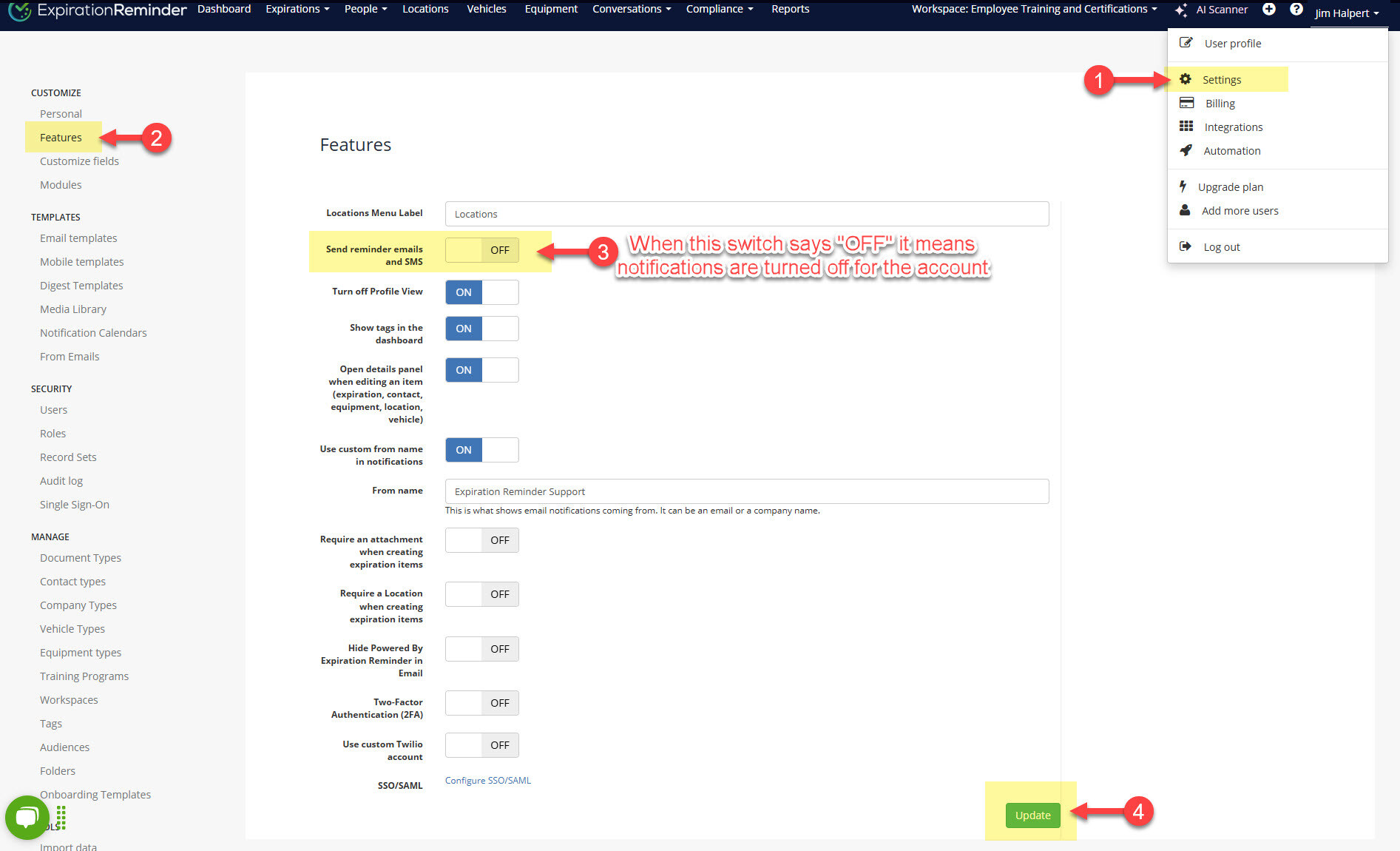Go to Dashboard in the navbar
Viewport: 1400px width, 851px height.
tap(224, 9)
